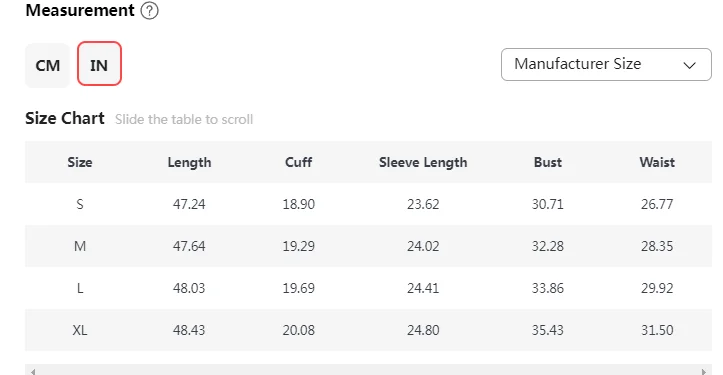
Task: Click the right scroll arrow of the table
Action: pyautogui.click(x=703, y=371)
